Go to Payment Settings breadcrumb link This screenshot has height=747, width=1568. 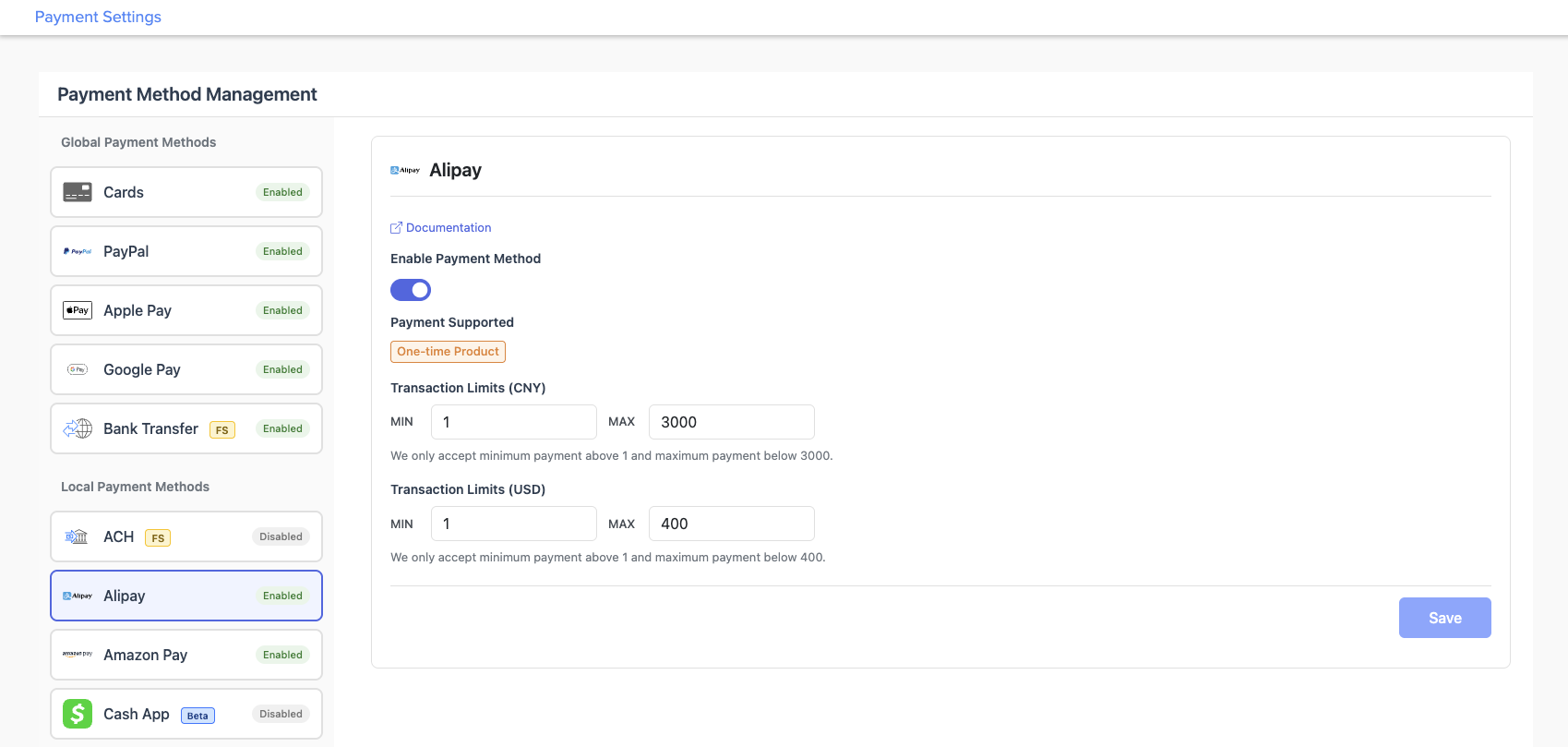pos(98,17)
